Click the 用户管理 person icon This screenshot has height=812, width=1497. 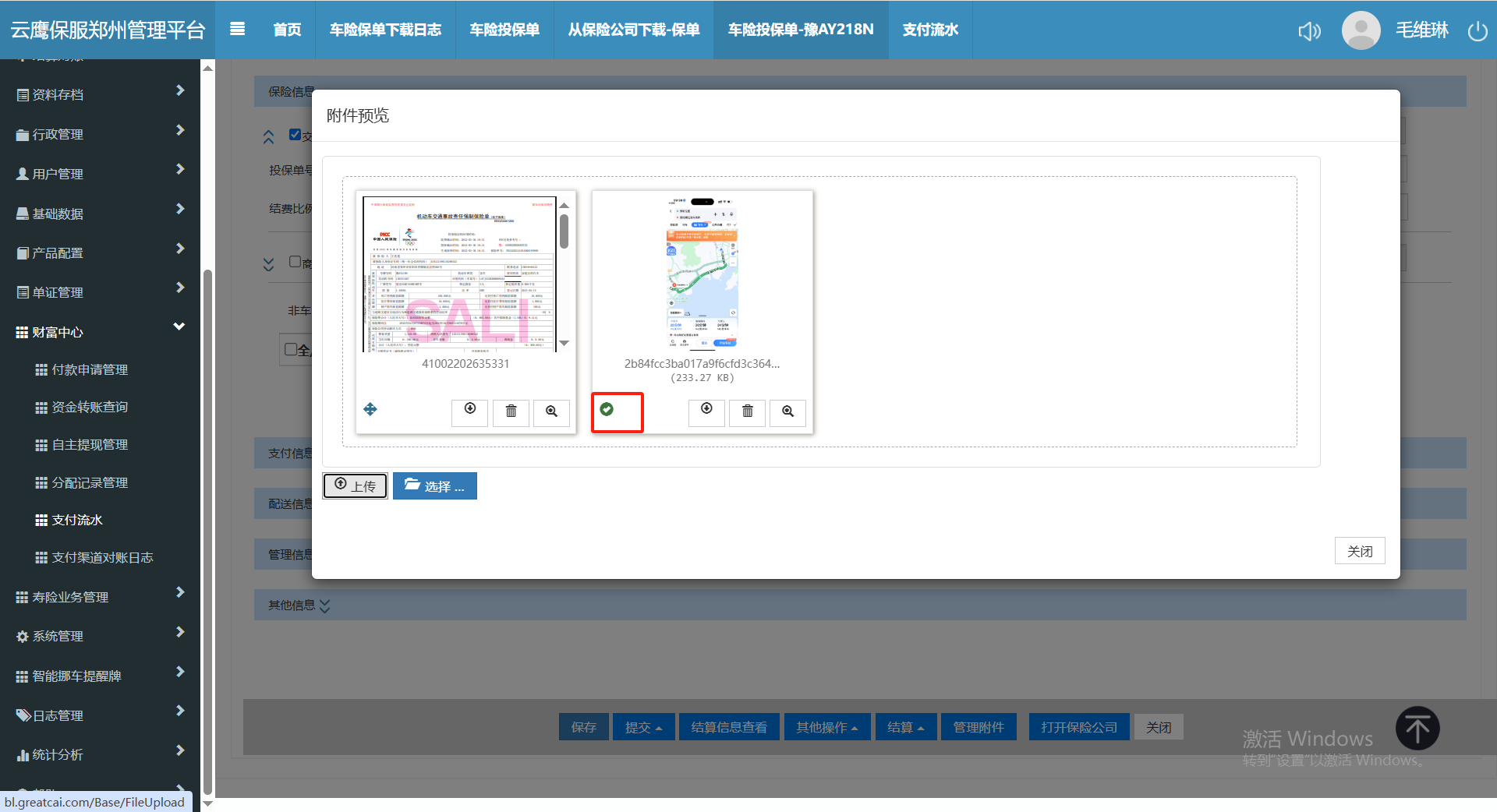coord(23,175)
